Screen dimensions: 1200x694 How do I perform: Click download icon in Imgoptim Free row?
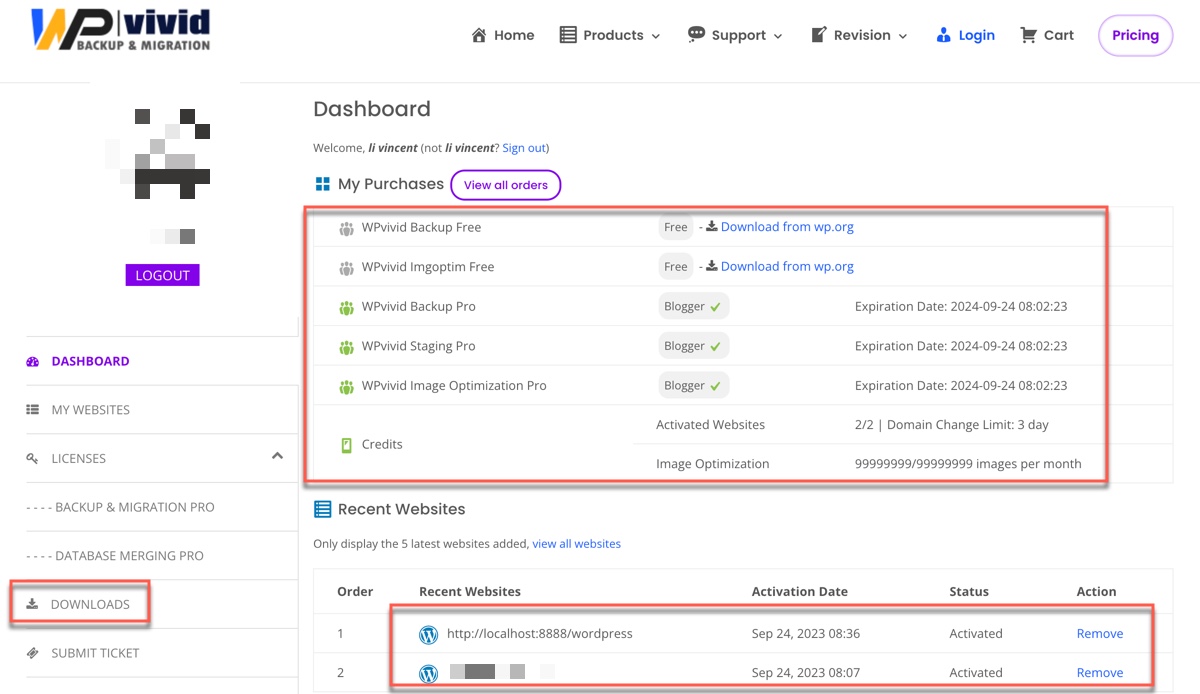[x=711, y=266]
